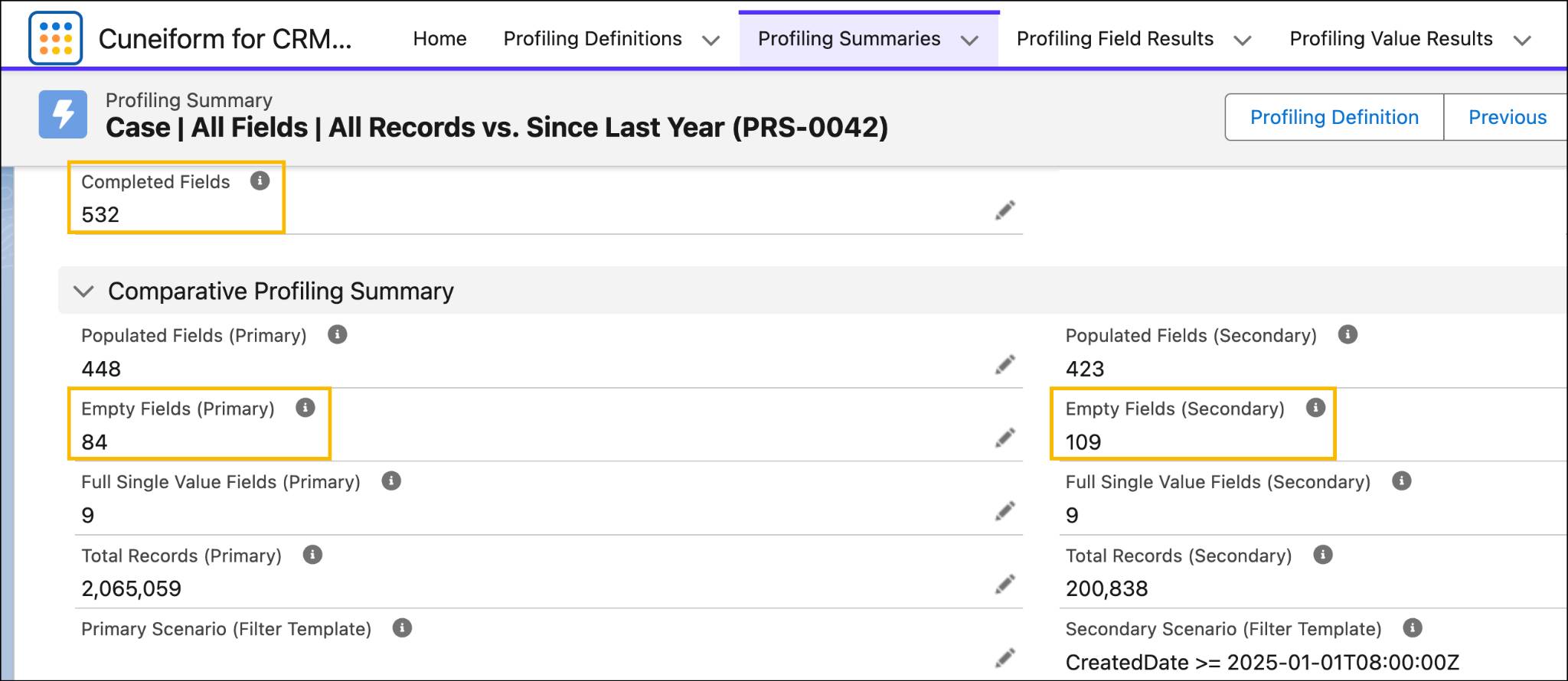Show info tooltip for Populated Fields (Secondary)

(1347, 334)
